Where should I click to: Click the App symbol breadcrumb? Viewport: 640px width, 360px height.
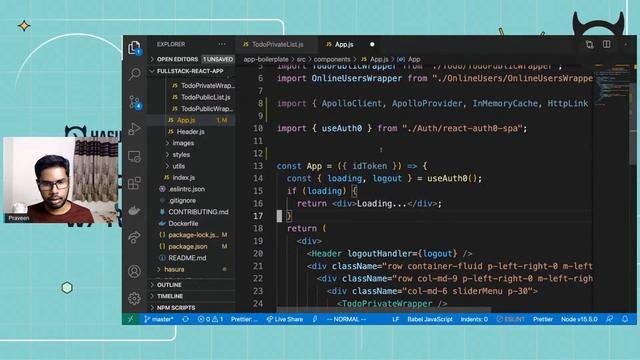409,59
